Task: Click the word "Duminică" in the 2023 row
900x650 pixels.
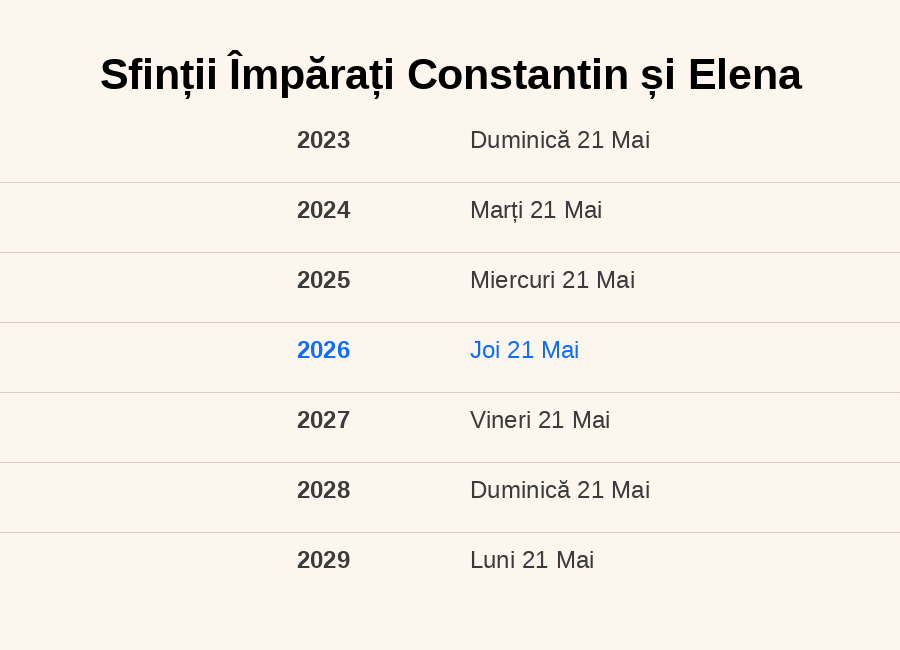Action: [x=519, y=140]
